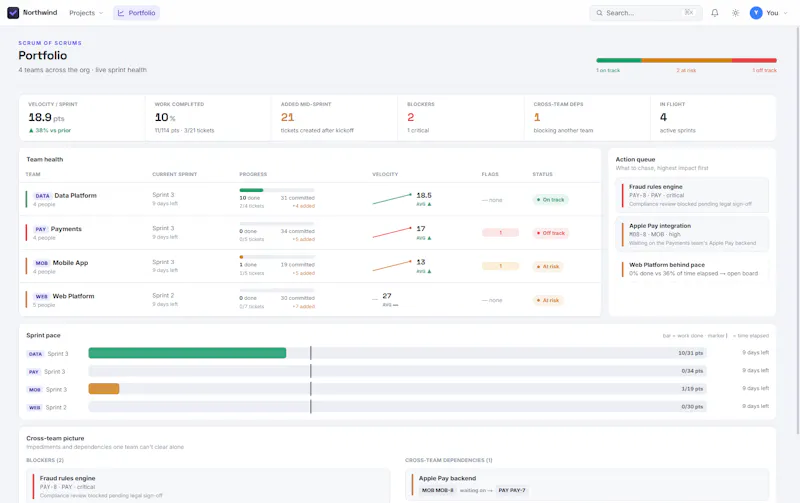Click the red flag count for Payments

coord(500,233)
